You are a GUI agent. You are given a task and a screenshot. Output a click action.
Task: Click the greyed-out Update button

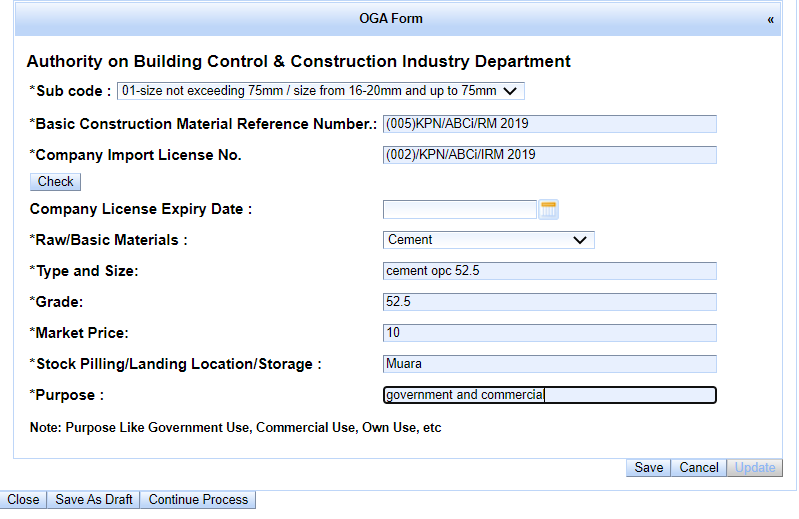click(x=755, y=468)
